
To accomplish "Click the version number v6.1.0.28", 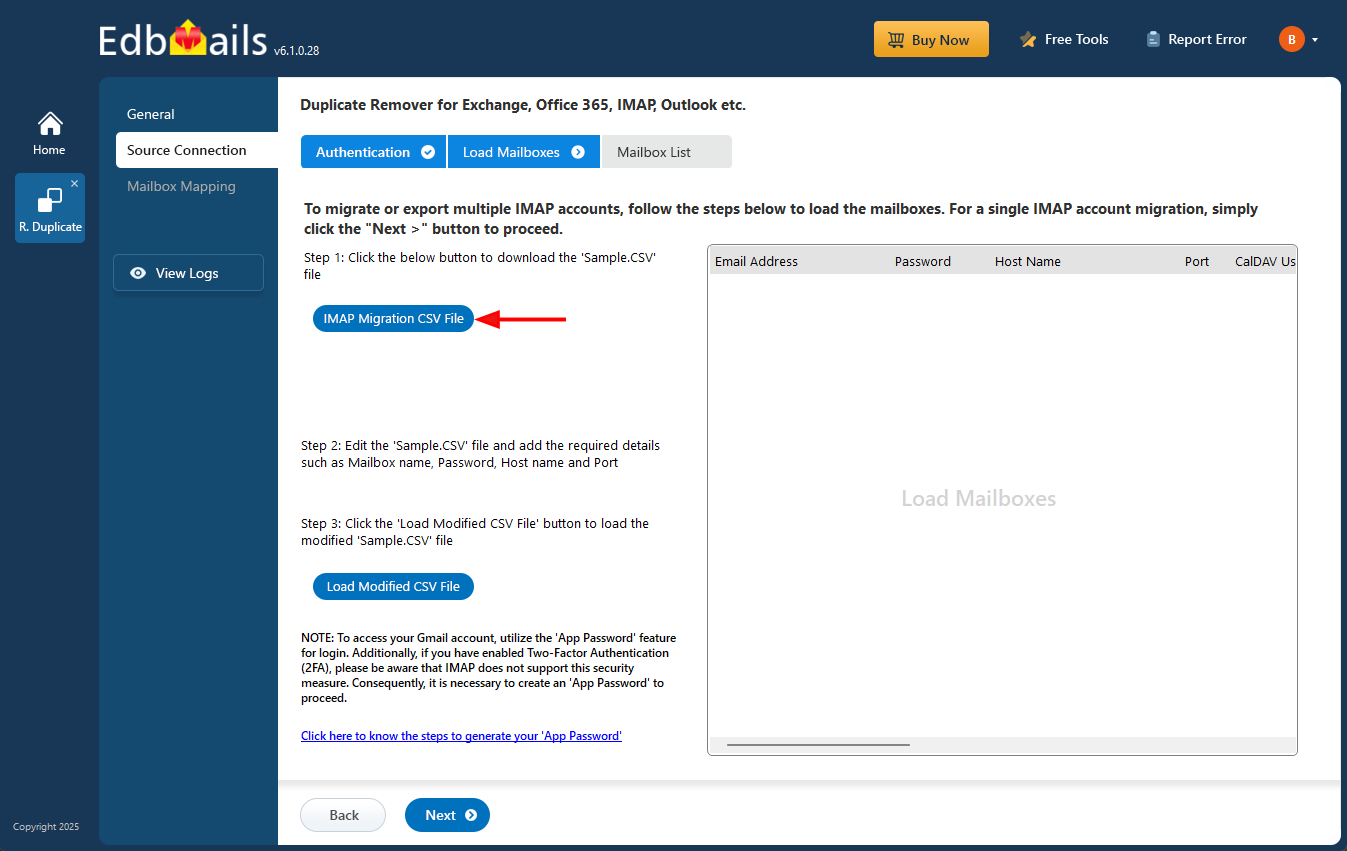I will click(296, 50).
